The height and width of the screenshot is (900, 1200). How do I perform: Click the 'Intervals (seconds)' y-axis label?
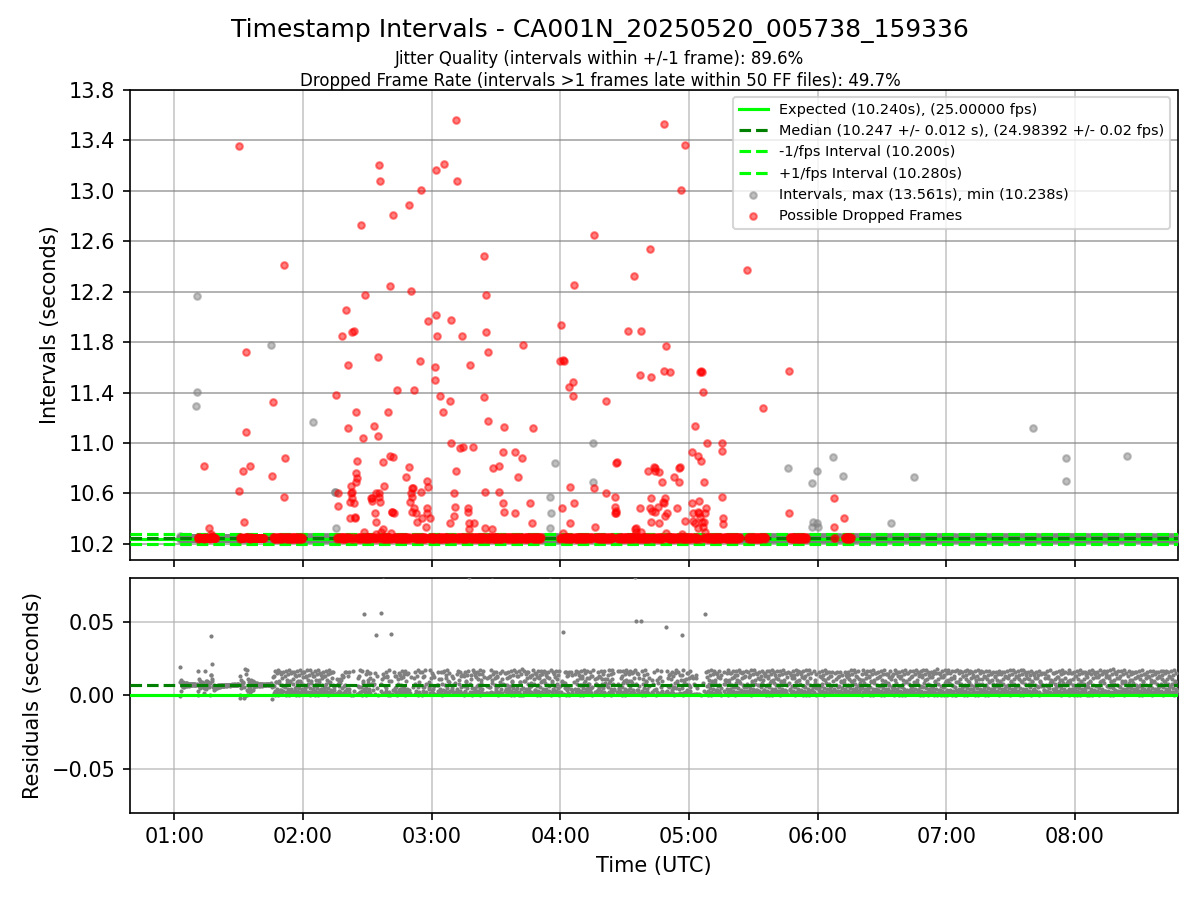coord(49,324)
